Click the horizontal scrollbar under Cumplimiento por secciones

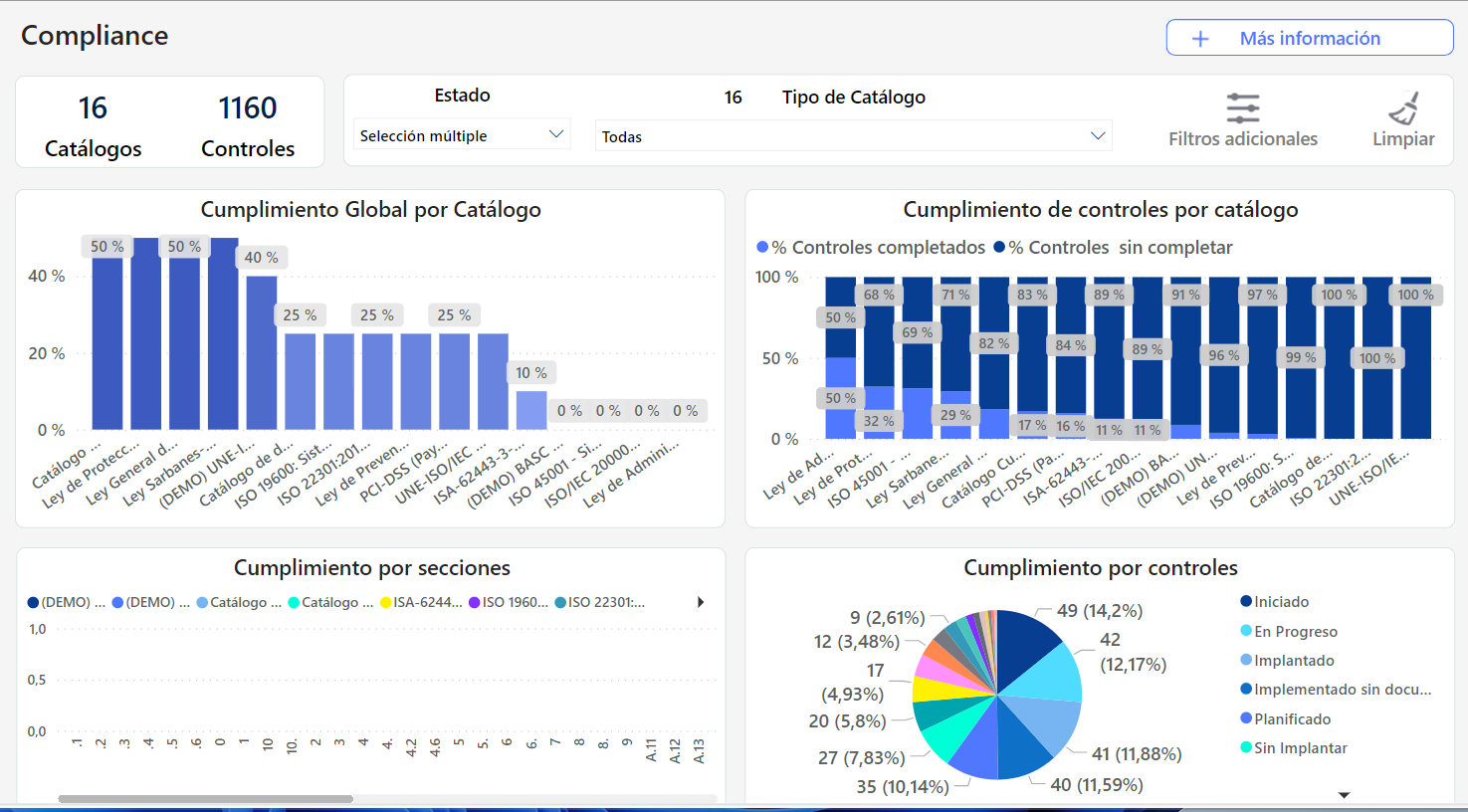(x=205, y=798)
